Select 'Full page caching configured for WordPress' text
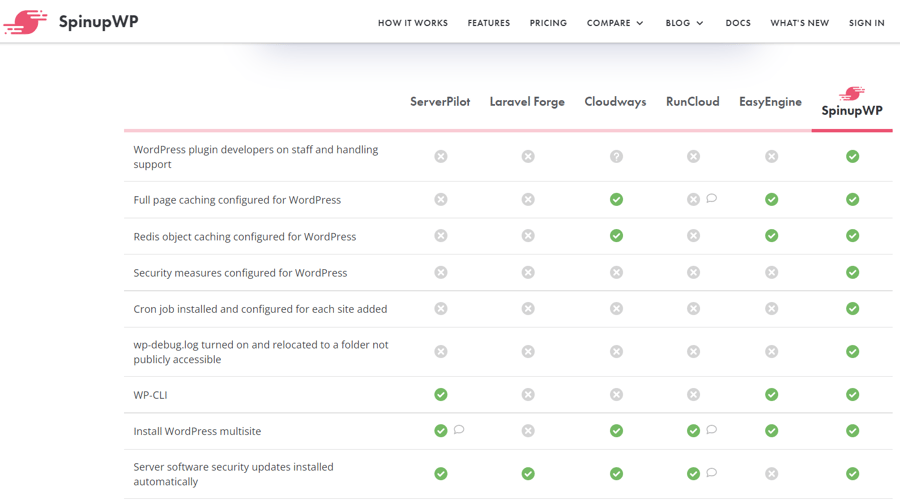Image resolution: width=900 pixels, height=500 pixels. (x=237, y=200)
